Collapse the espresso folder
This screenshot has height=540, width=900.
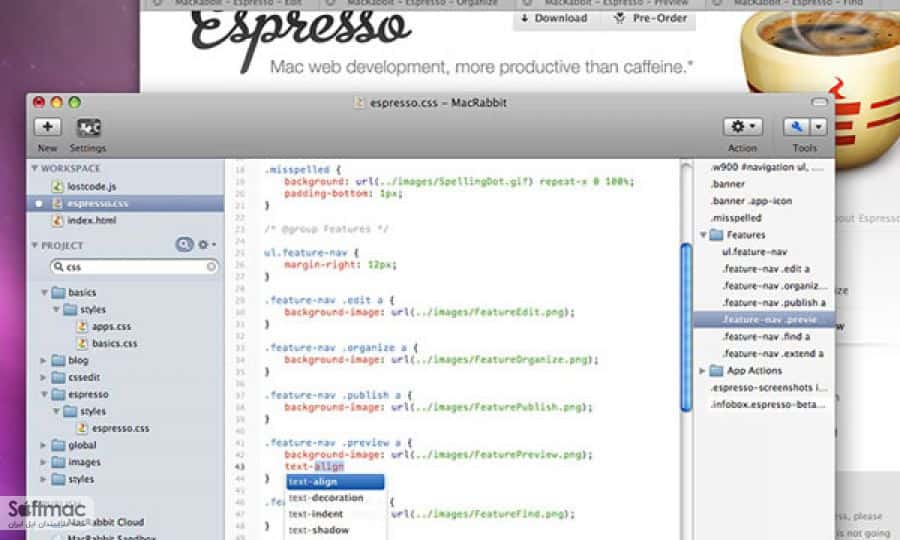point(44,394)
